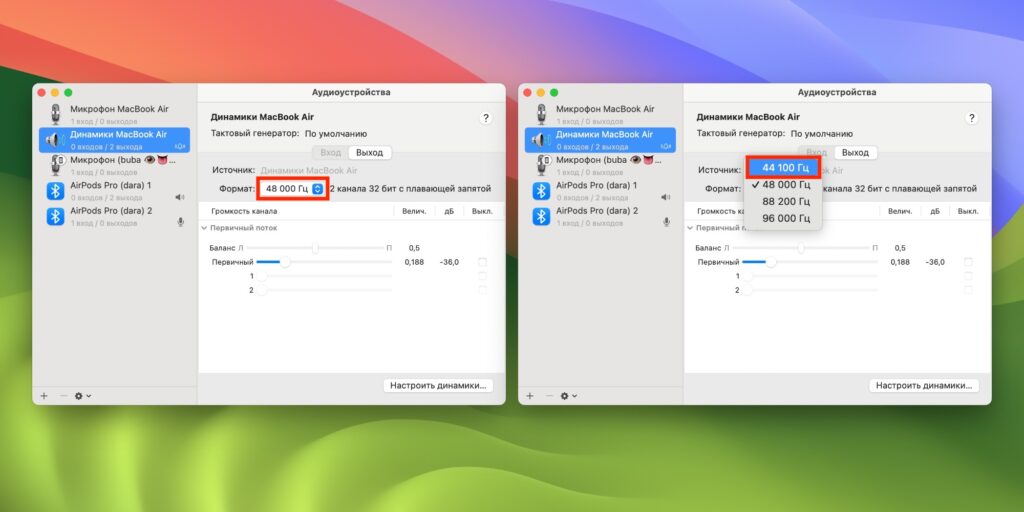Switch to Вход tab in left window
Image resolution: width=1024 pixels, height=512 pixels.
coord(330,153)
